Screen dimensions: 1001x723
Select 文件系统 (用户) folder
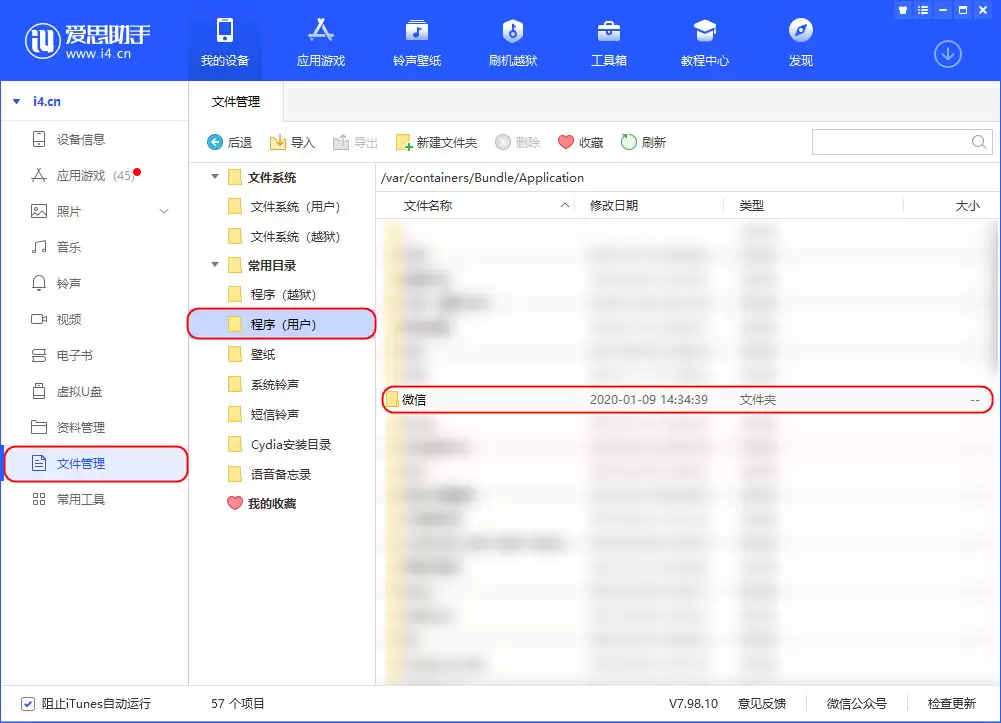tap(284, 207)
